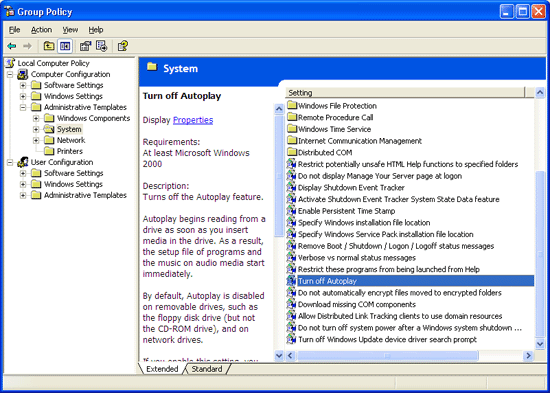The width and height of the screenshot is (550, 393).
Task: Click the Windows File Protection folder icon
Action: point(292,106)
